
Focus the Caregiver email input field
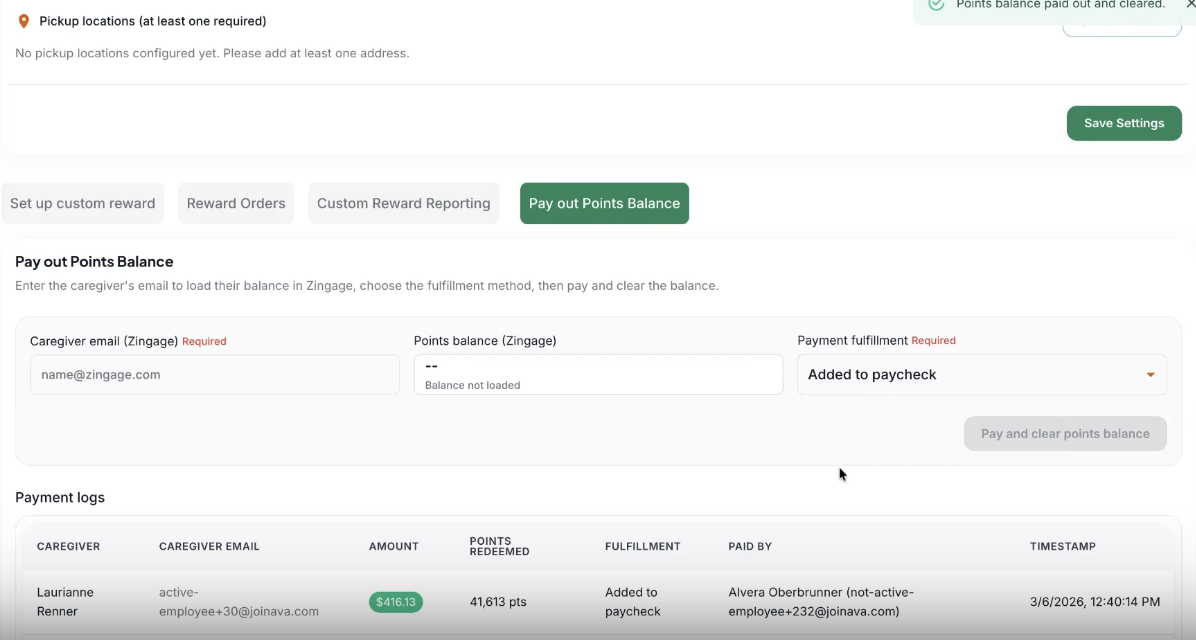pos(214,375)
